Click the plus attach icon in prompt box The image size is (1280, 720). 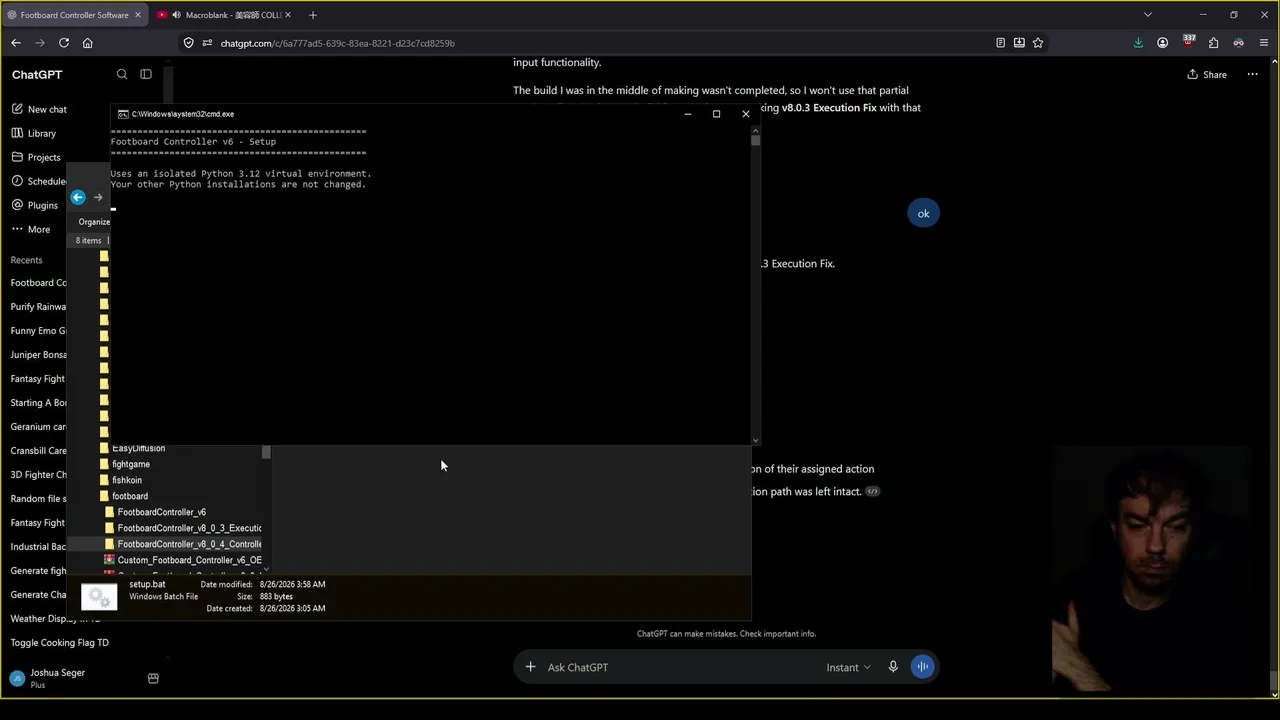pyautogui.click(x=530, y=667)
